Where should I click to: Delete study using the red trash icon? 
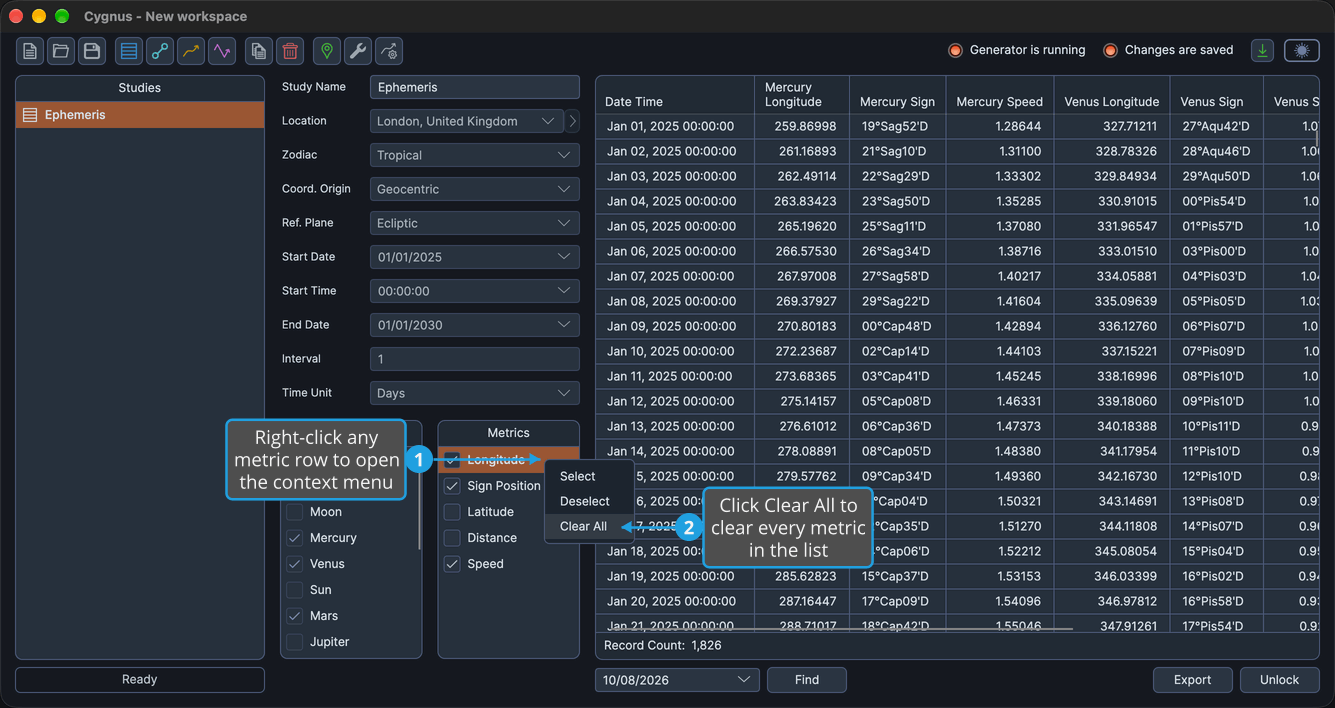point(290,51)
